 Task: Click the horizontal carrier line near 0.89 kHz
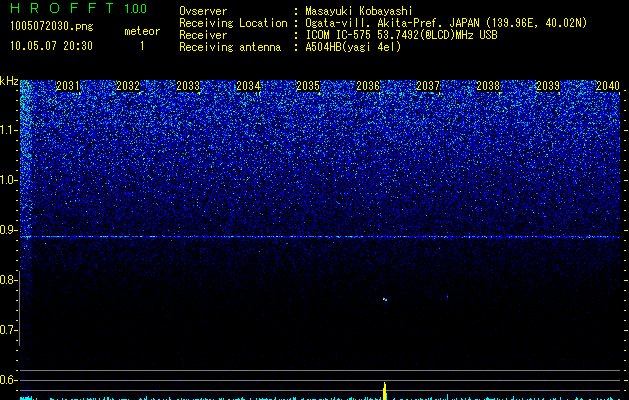click(x=320, y=237)
